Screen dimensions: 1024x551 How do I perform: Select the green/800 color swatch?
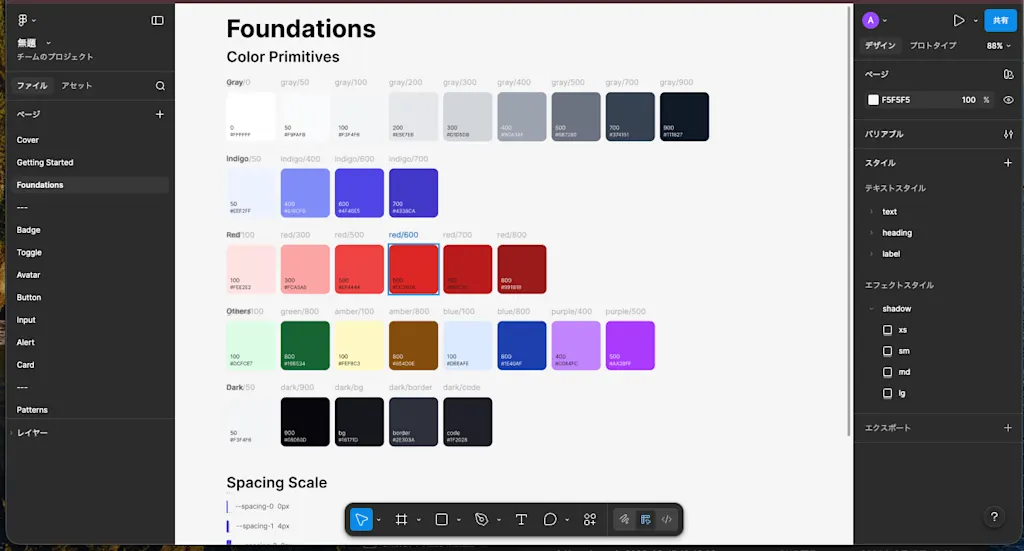305,345
